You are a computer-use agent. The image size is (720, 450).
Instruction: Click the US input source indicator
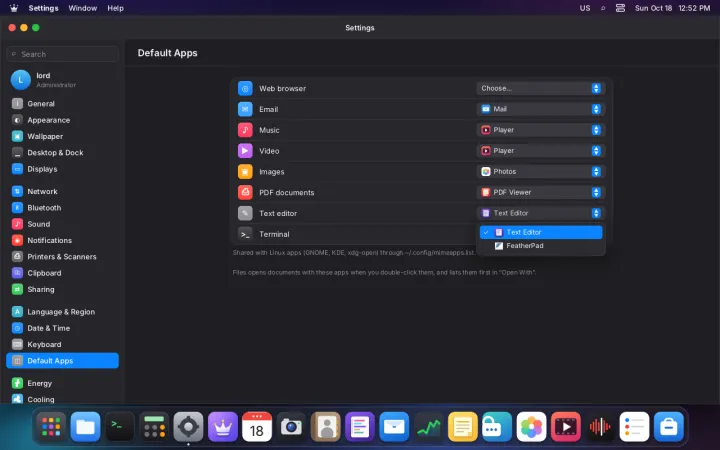[585, 8]
